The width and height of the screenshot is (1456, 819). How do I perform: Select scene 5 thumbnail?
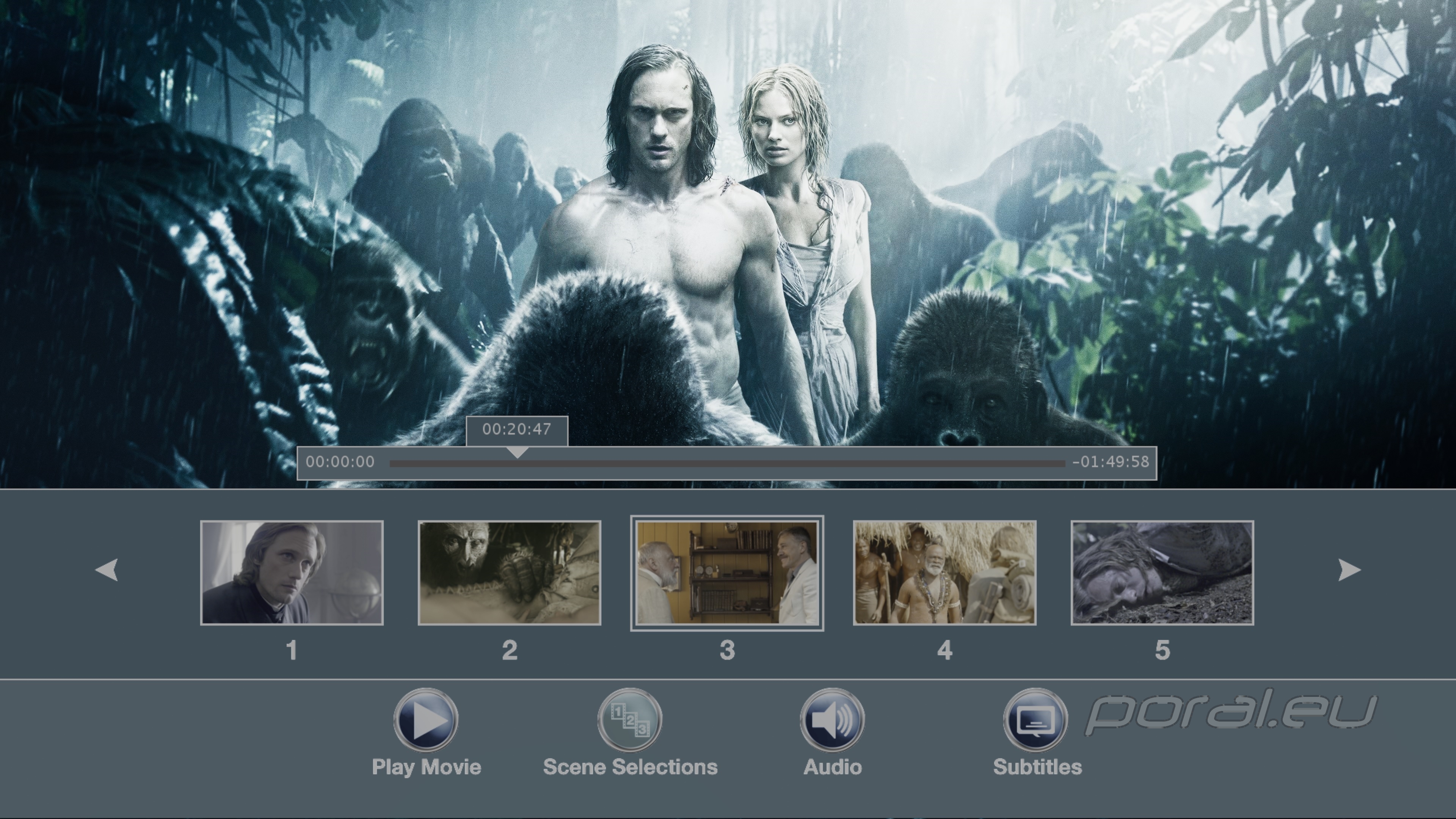[x=1162, y=573]
